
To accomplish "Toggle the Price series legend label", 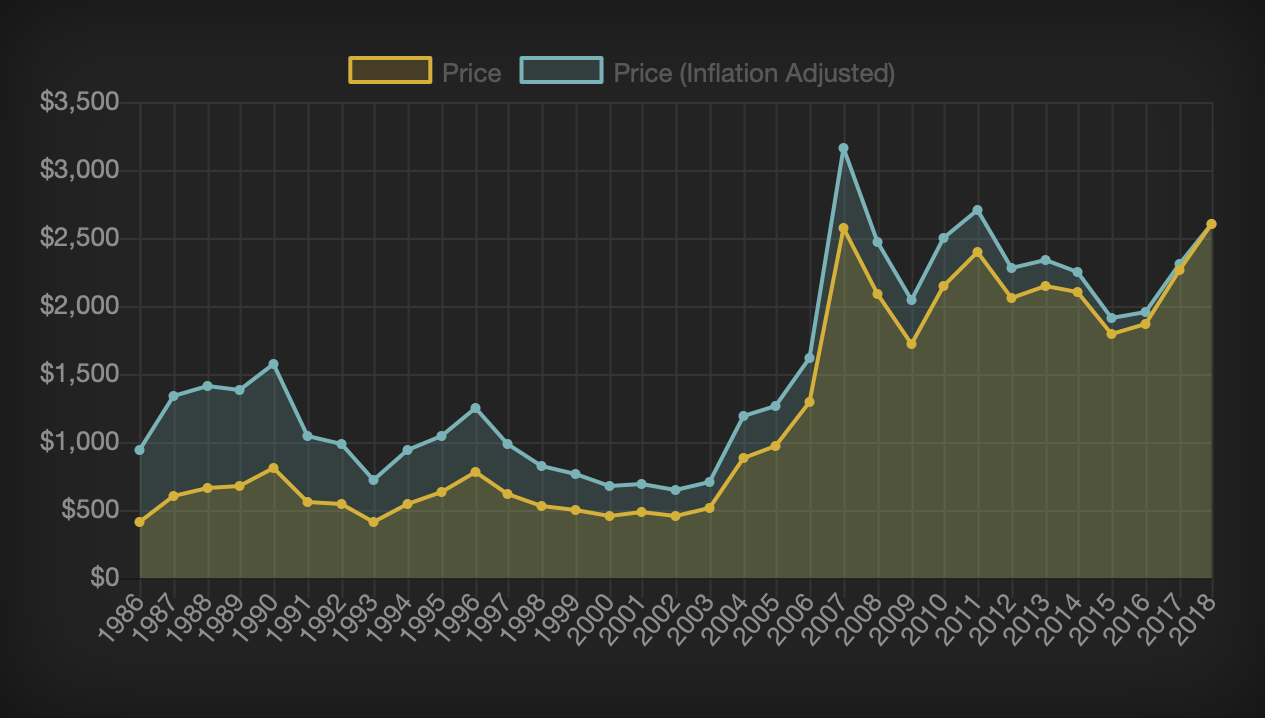I will tap(471, 73).
